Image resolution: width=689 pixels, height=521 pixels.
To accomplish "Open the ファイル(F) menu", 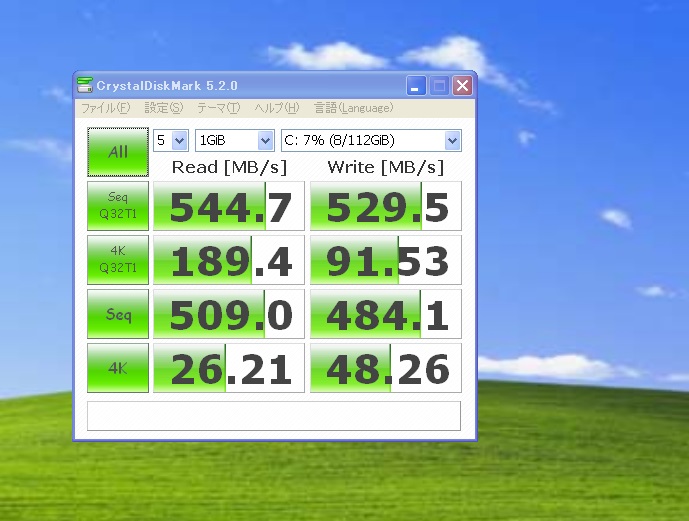I will (105, 108).
